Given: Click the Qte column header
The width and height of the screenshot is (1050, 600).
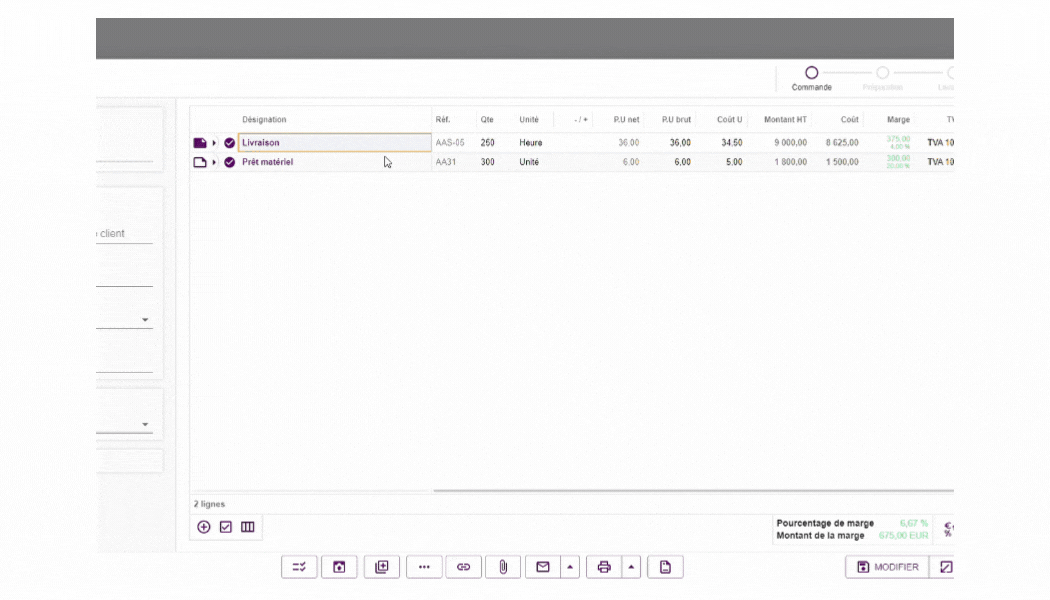Looking at the screenshot, I should [x=487, y=120].
